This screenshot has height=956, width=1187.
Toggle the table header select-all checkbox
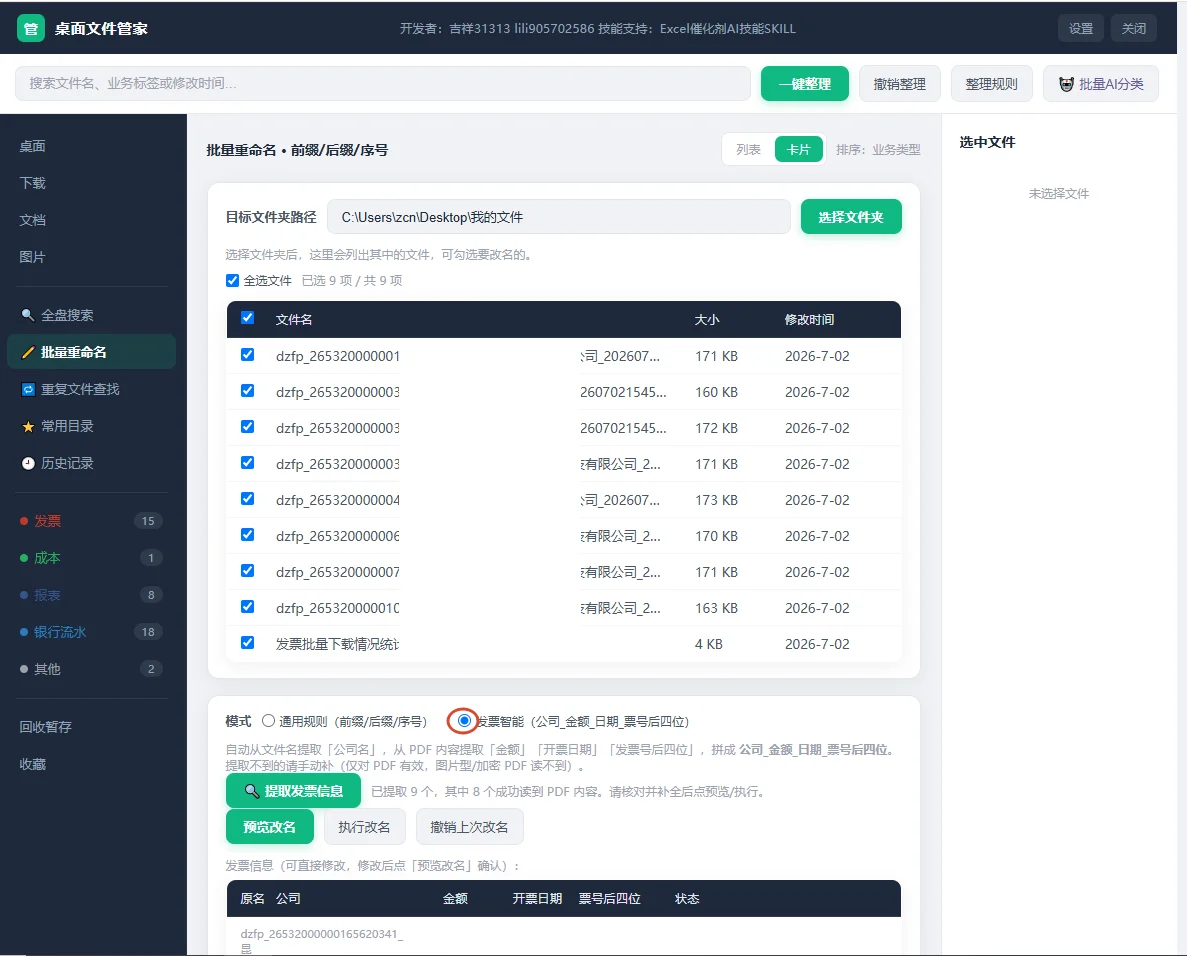pos(248,318)
